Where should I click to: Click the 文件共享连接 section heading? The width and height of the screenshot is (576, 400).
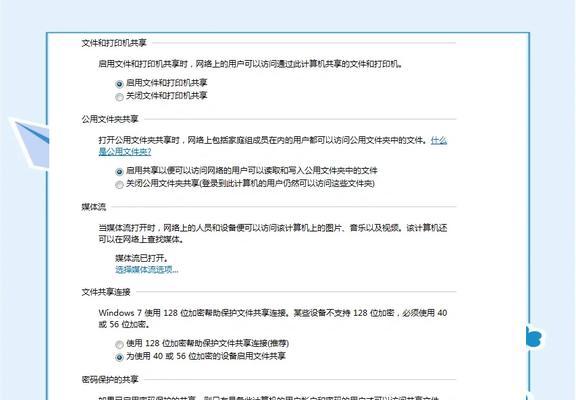pyautogui.click(x=106, y=292)
